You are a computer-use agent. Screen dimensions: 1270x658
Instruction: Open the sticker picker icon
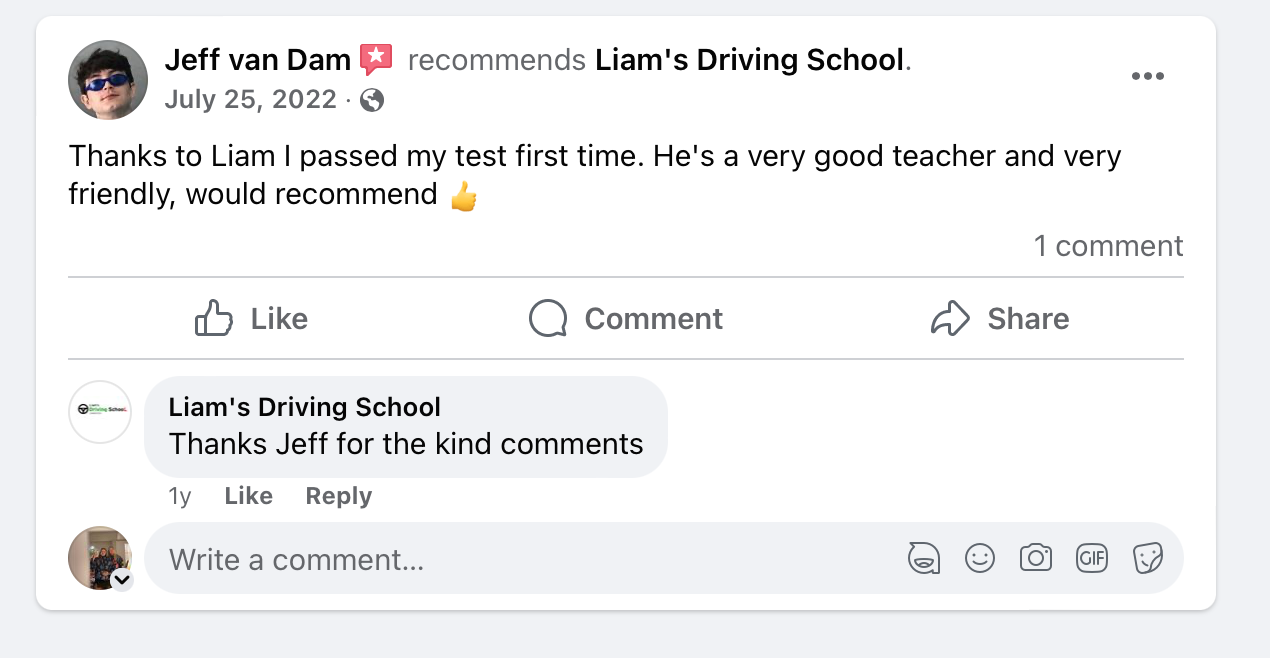(1148, 558)
